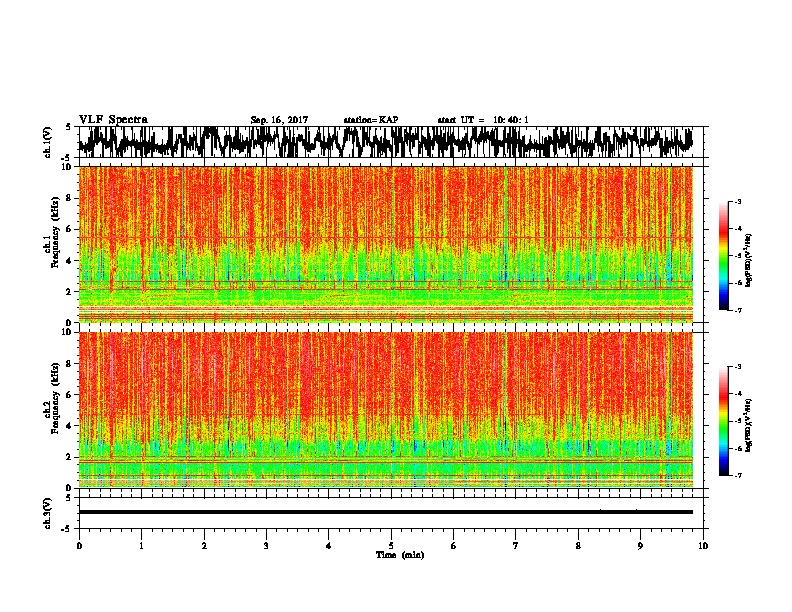Click time axis tick label 10
The width and height of the screenshot is (792, 612).
pyautogui.click(x=703, y=546)
